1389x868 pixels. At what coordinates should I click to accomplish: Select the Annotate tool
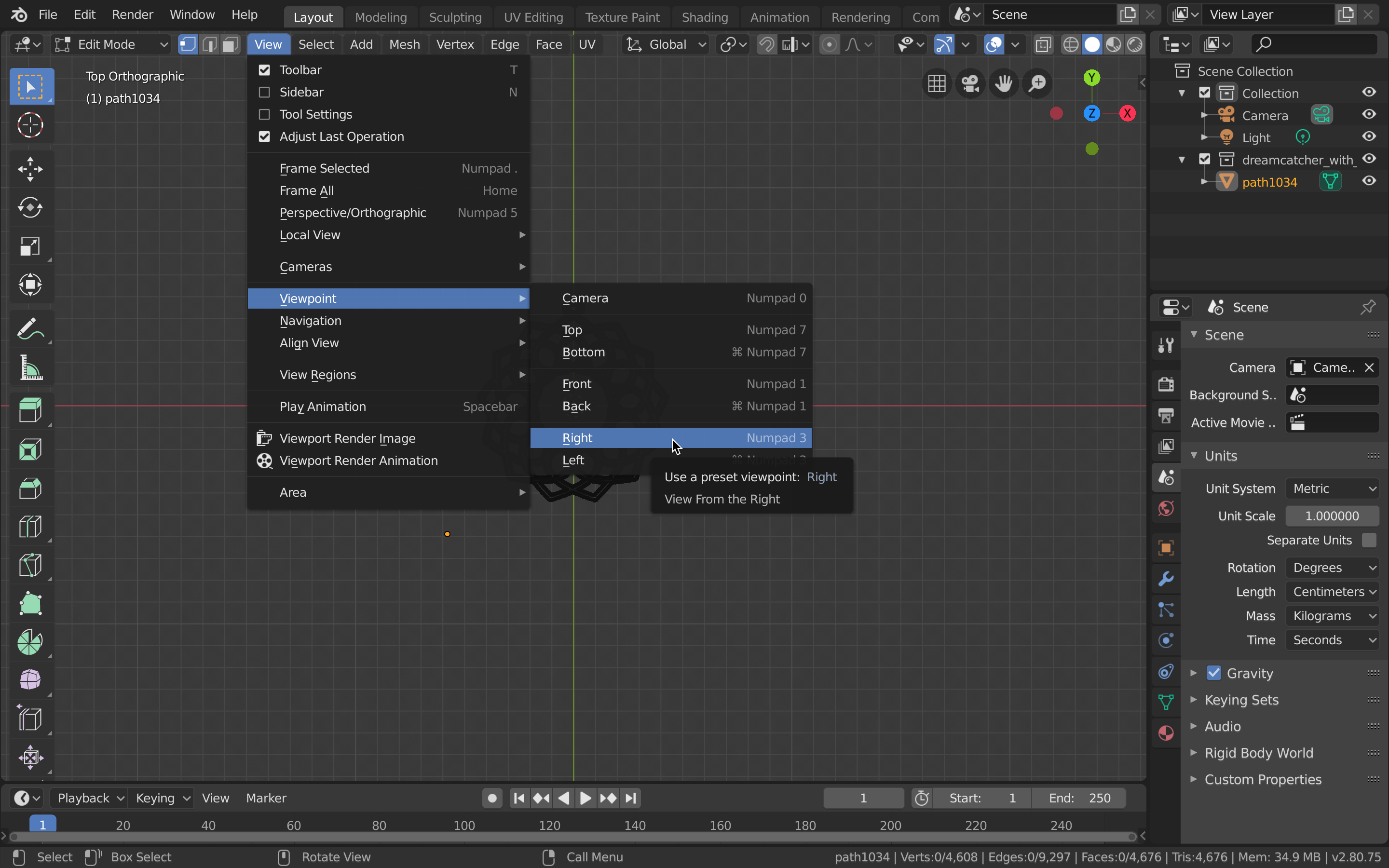[31, 328]
